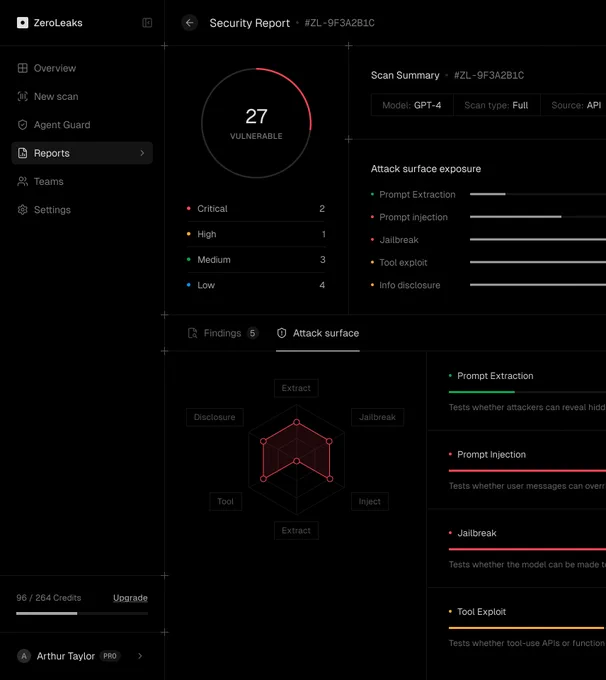Click the PRO badge

[x=110, y=656]
